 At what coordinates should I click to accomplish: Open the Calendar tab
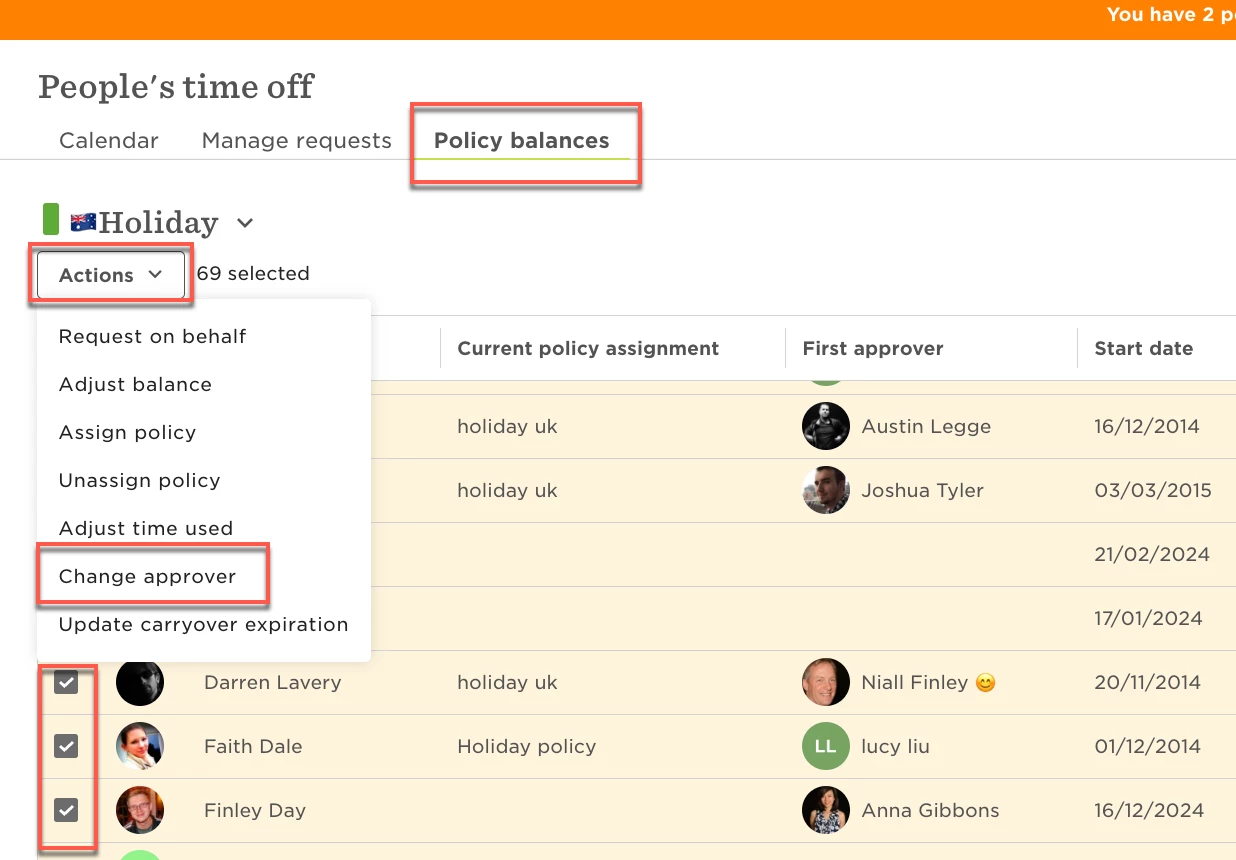pos(109,141)
